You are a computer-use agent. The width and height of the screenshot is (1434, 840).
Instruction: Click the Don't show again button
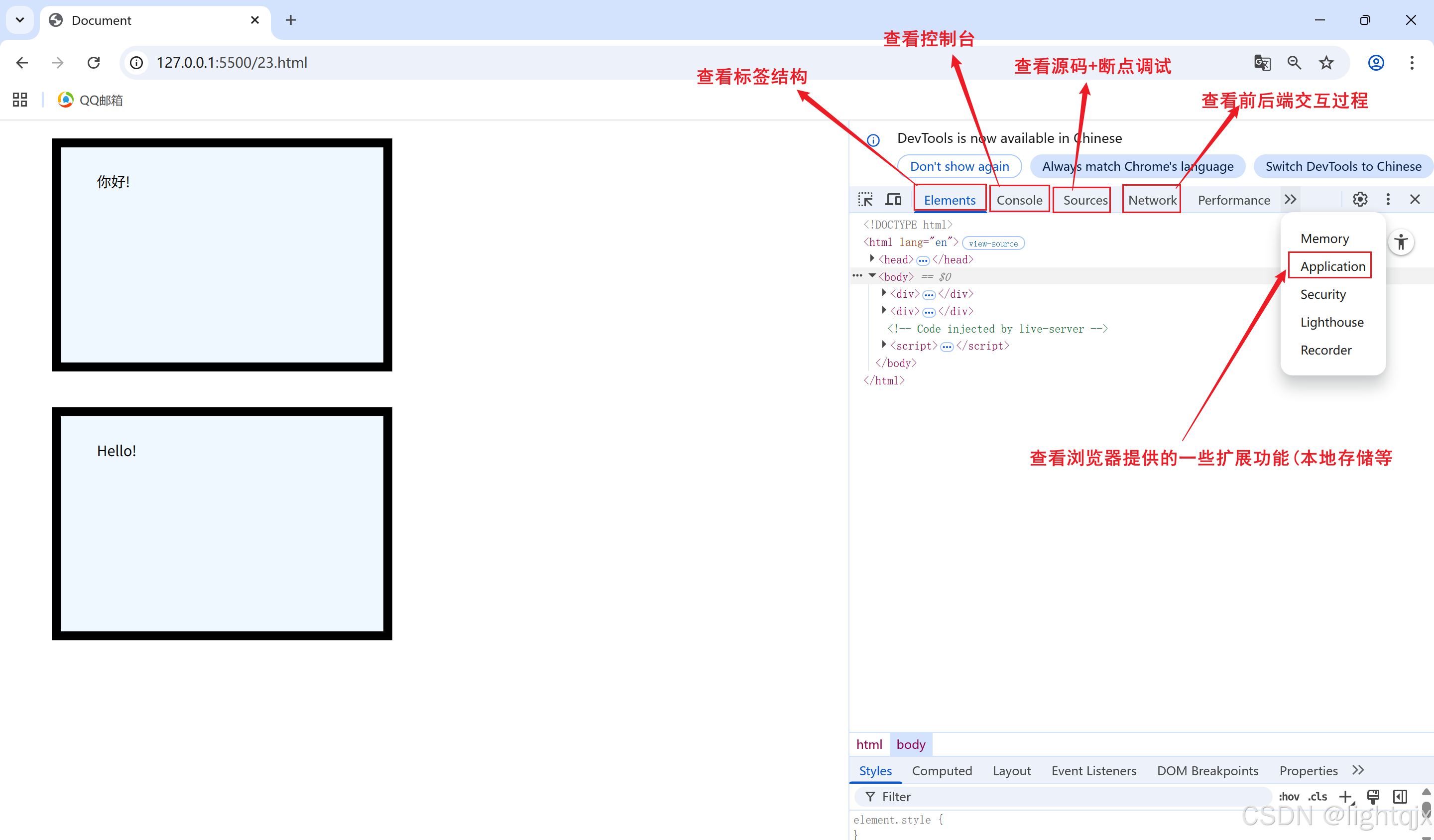[x=959, y=166]
